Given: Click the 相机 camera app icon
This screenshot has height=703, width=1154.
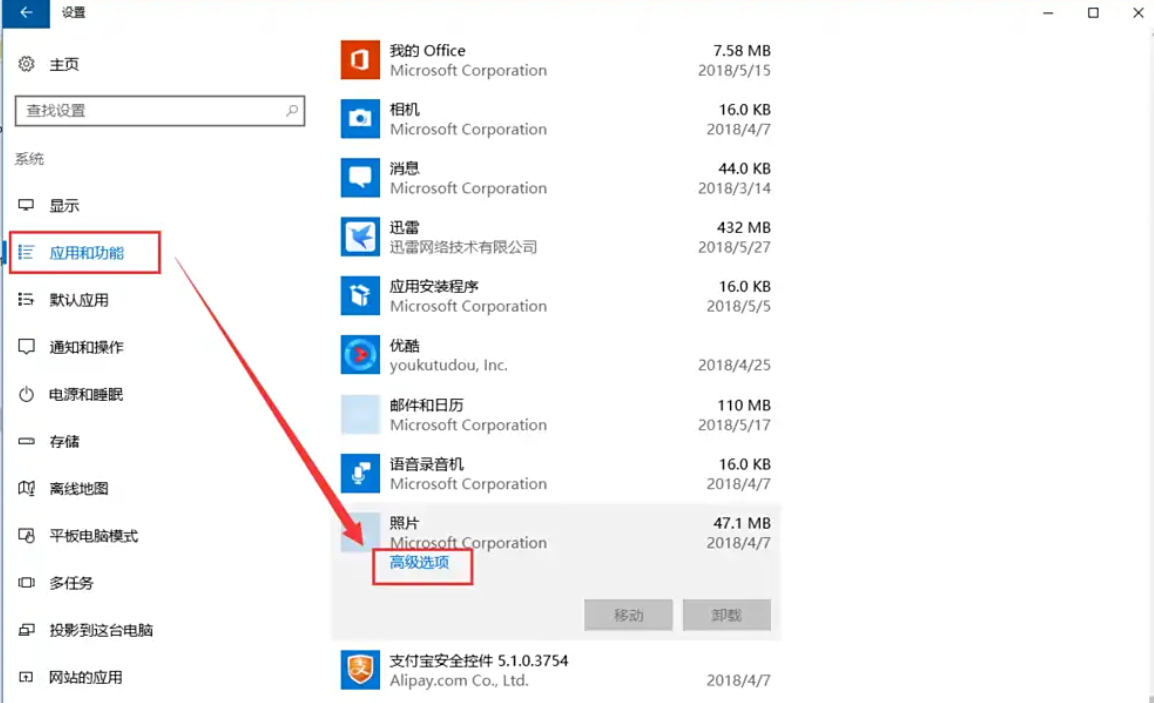Looking at the screenshot, I should pos(360,119).
